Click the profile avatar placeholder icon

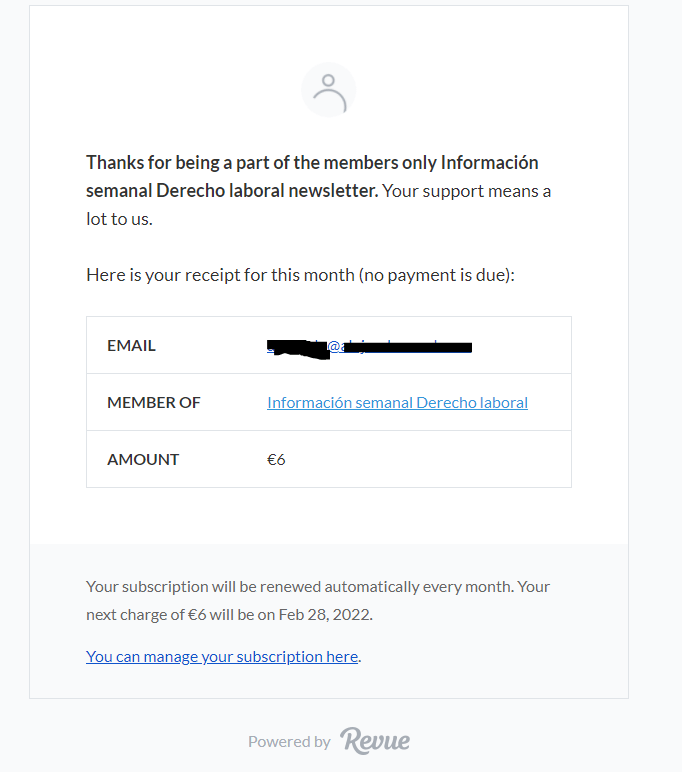[x=328, y=90]
